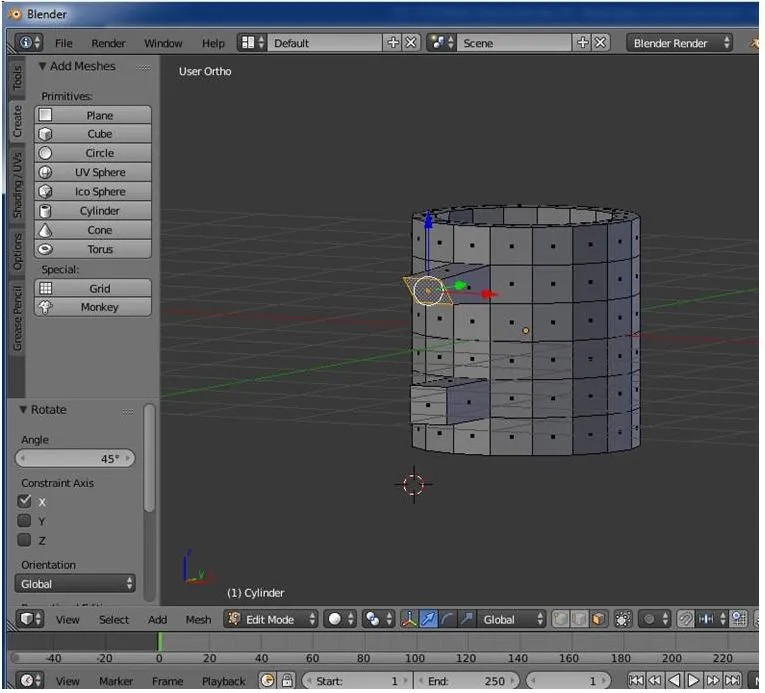765x693 pixels.
Task: Enable the Y constraint axis checkbox
Action: tap(24, 521)
